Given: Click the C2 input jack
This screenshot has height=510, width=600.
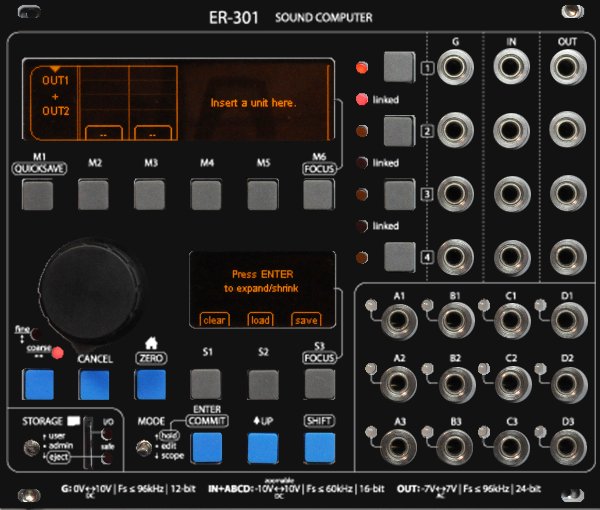Looking at the screenshot, I should (511, 384).
